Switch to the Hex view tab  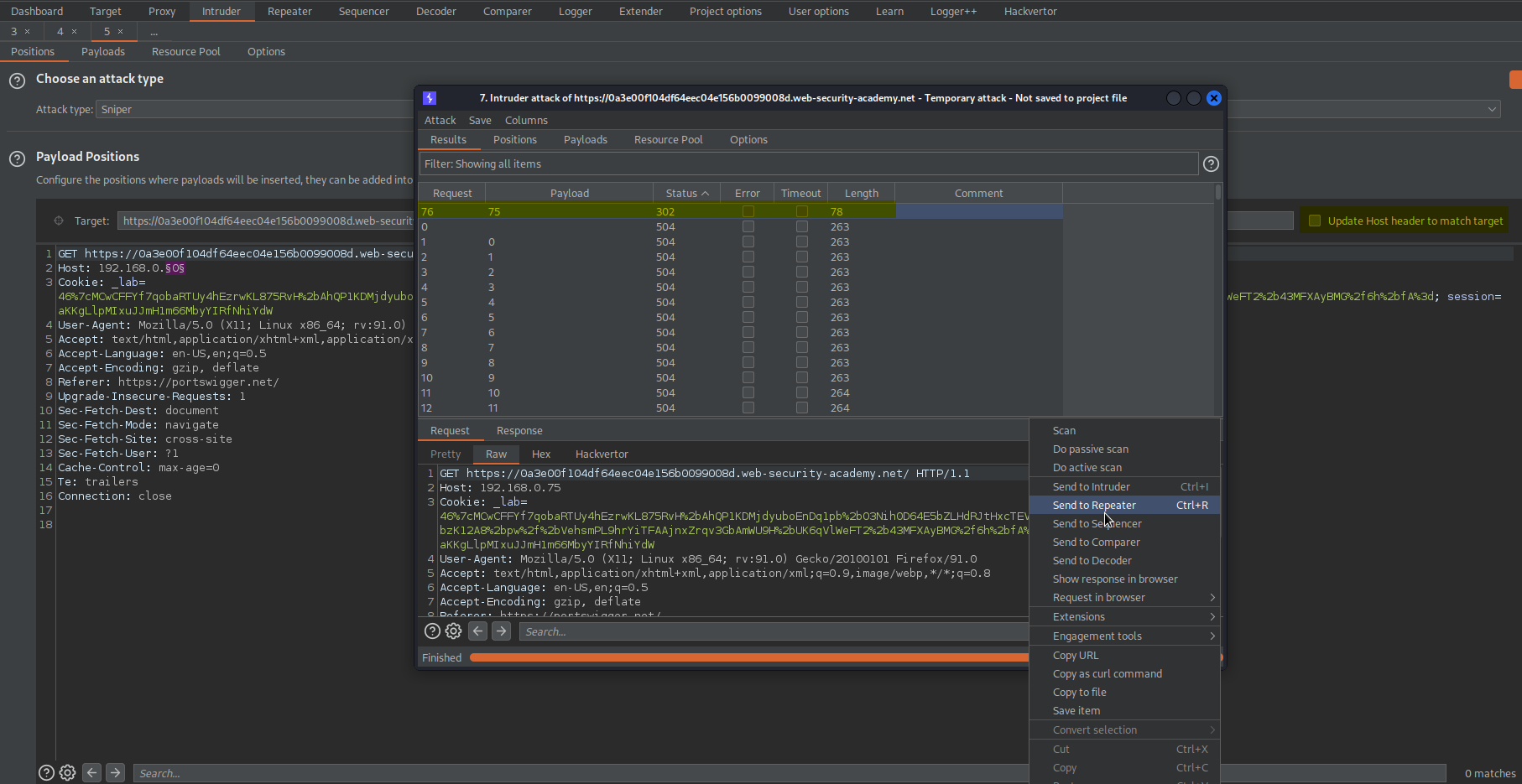(541, 454)
